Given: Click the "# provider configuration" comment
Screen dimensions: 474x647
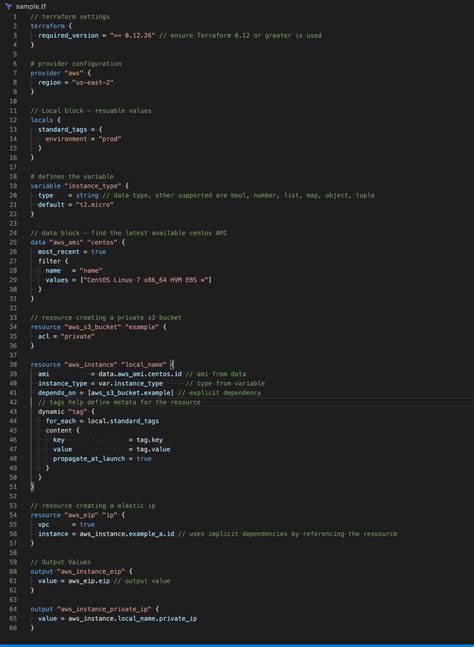Looking at the screenshot, I should [75, 64].
